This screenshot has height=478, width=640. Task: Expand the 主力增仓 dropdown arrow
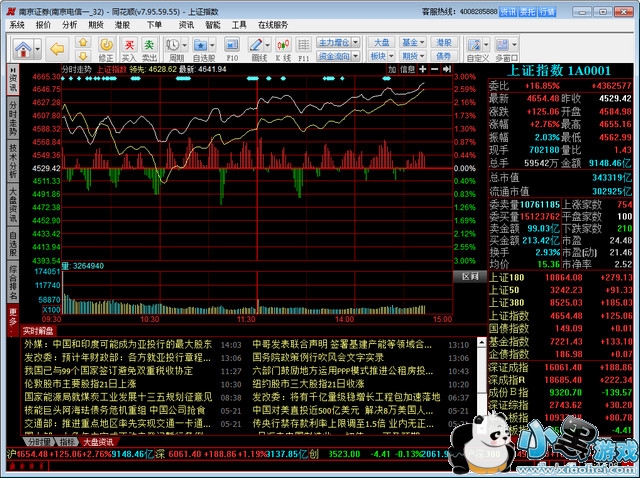[x=356, y=42]
